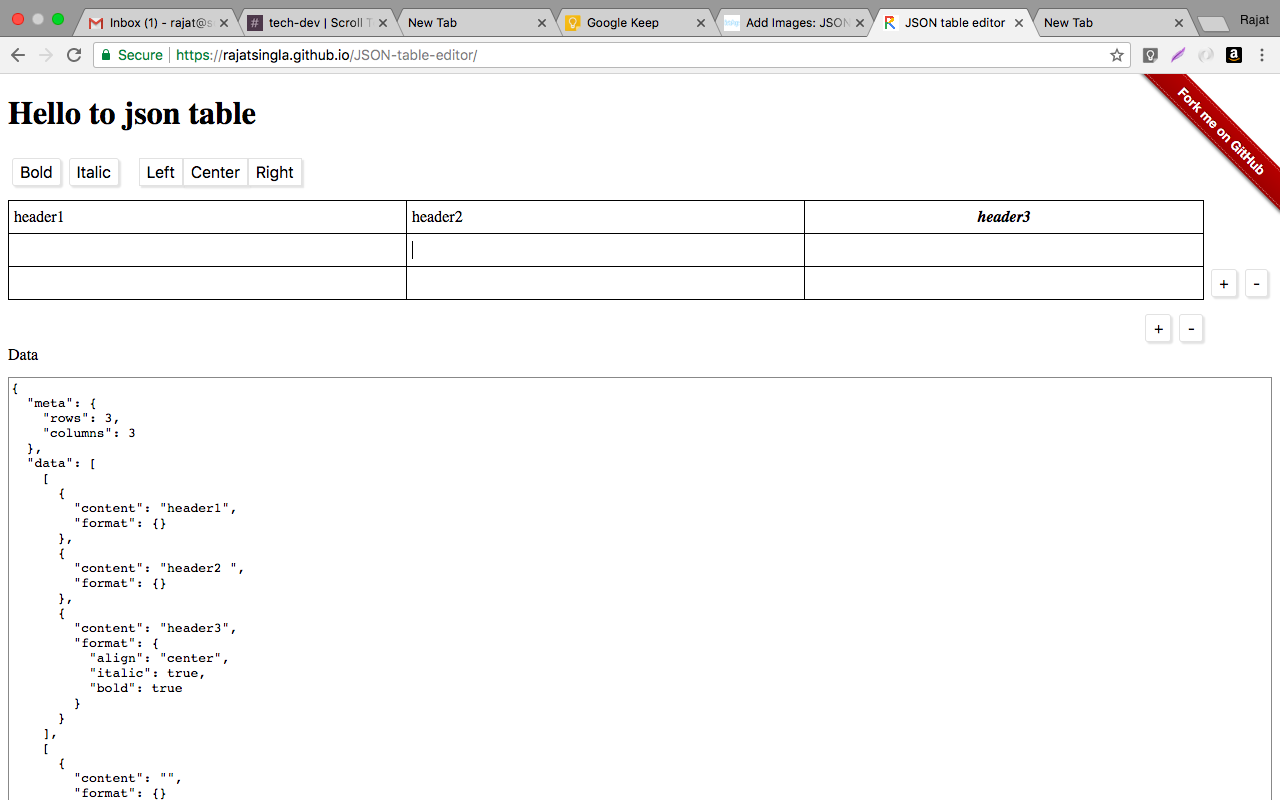Image resolution: width=1280 pixels, height=800 pixels.
Task: Click the browser Back arrow
Action: (17, 55)
